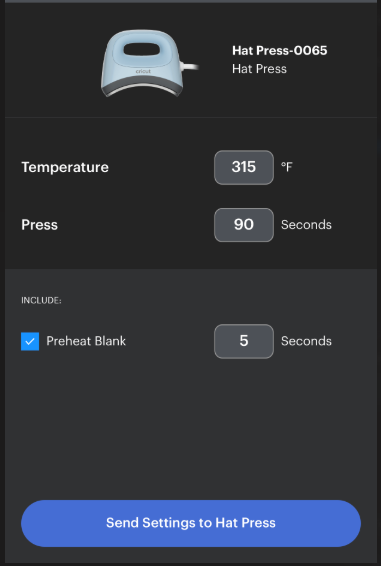The width and height of the screenshot is (381, 566).
Task: Click the power cord on the press image
Action: pyautogui.click(x=189, y=66)
